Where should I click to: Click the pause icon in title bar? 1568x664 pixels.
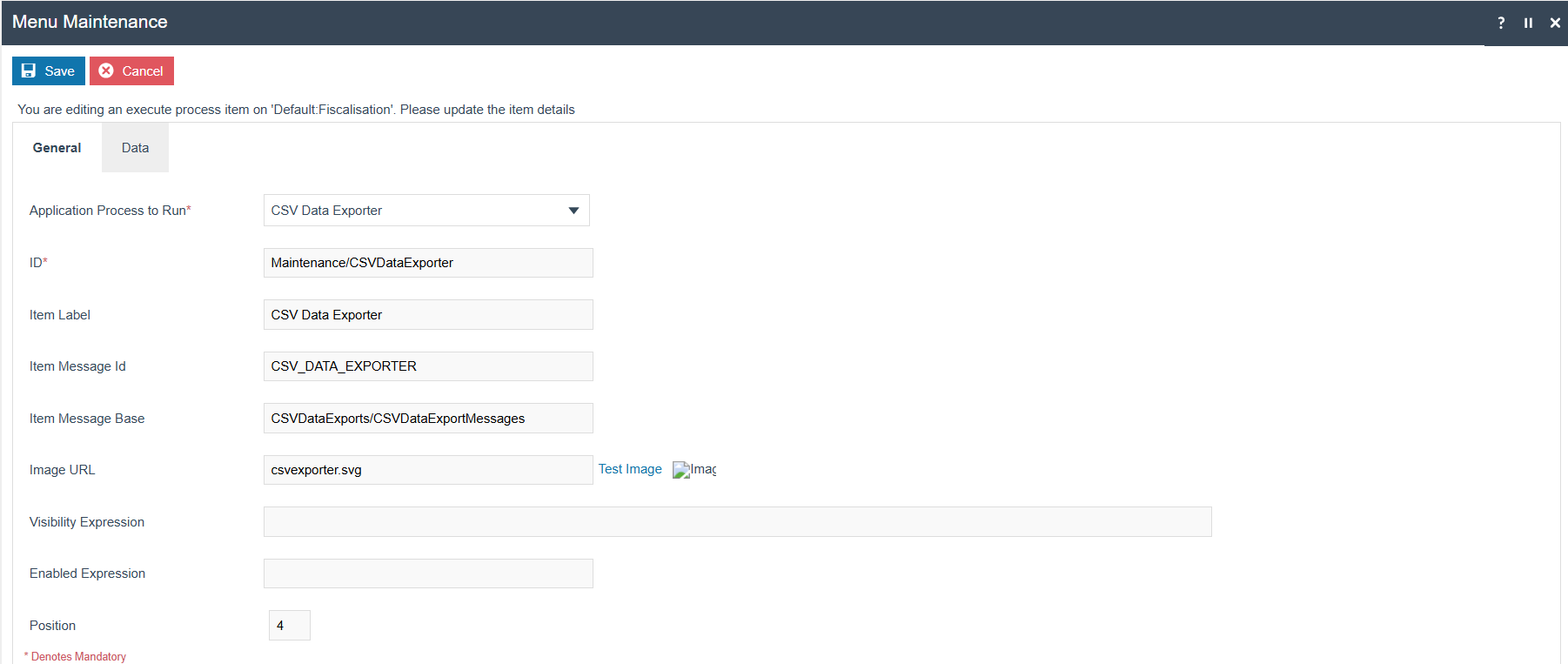pyautogui.click(x=1528, y=23)
